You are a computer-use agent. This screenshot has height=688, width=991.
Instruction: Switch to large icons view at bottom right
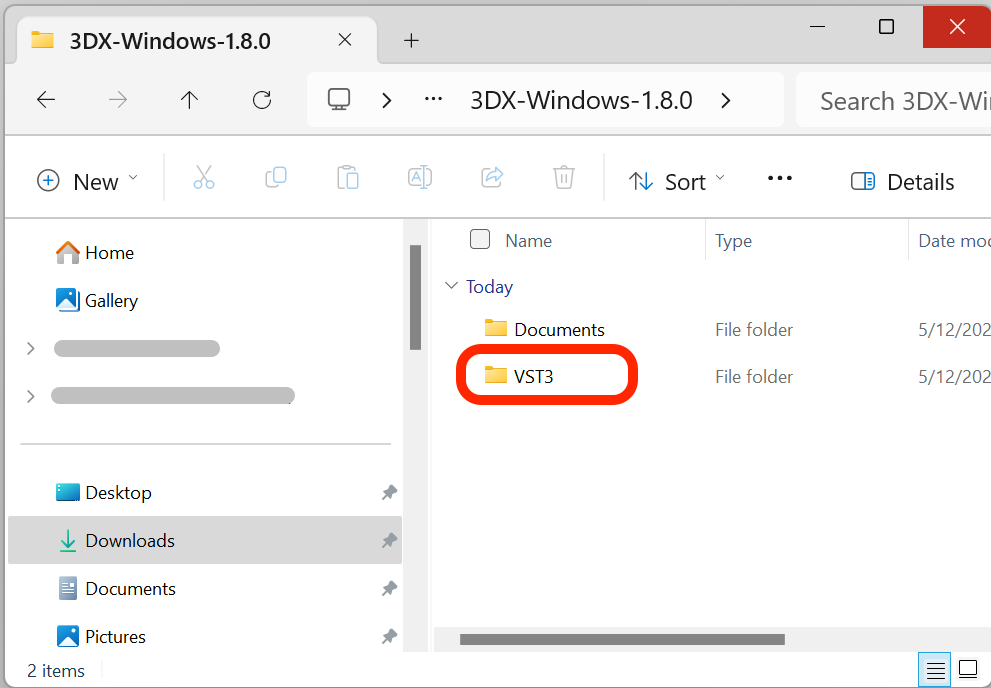click(967, 669)
